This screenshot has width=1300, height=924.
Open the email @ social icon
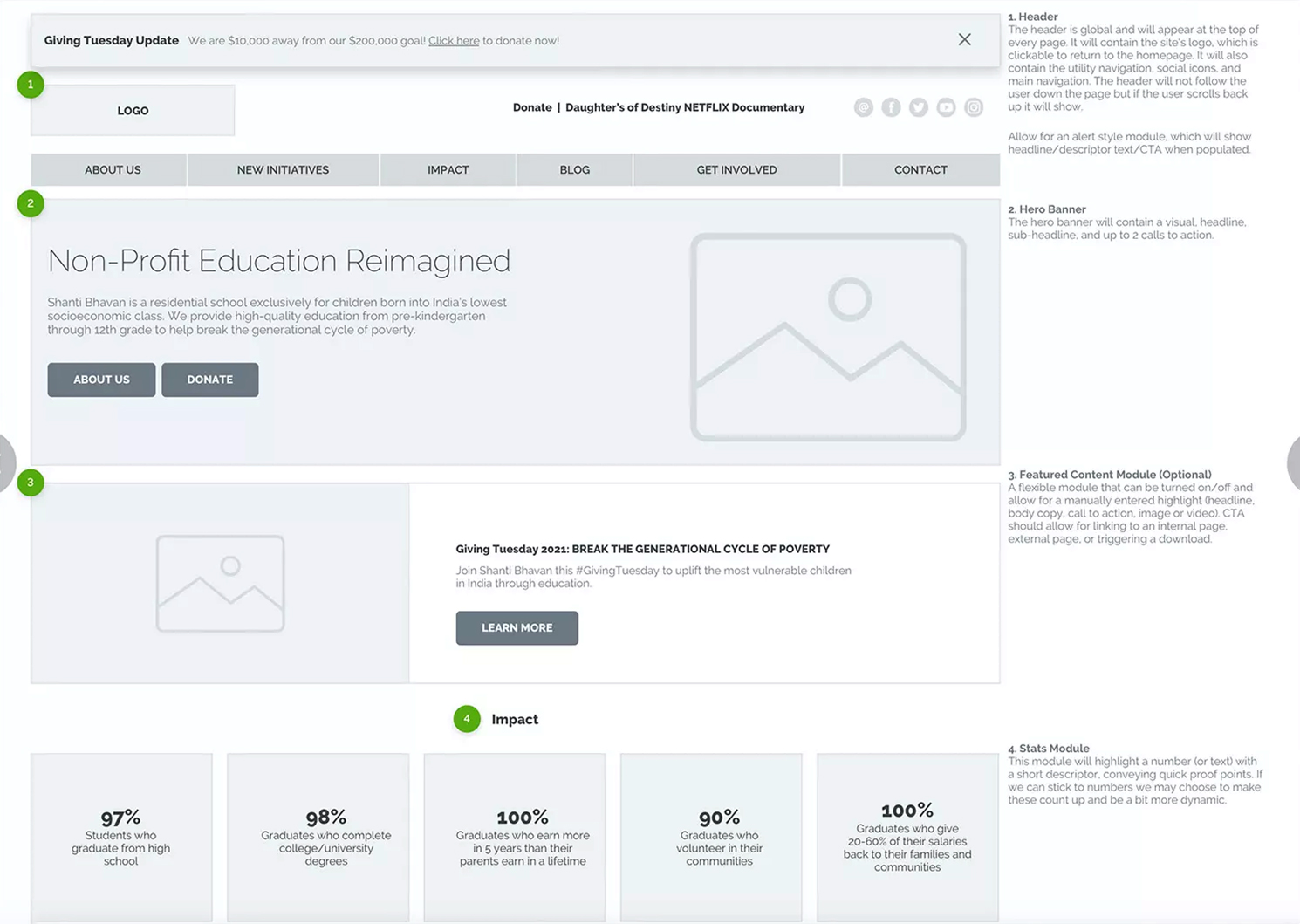coord(864,107)
